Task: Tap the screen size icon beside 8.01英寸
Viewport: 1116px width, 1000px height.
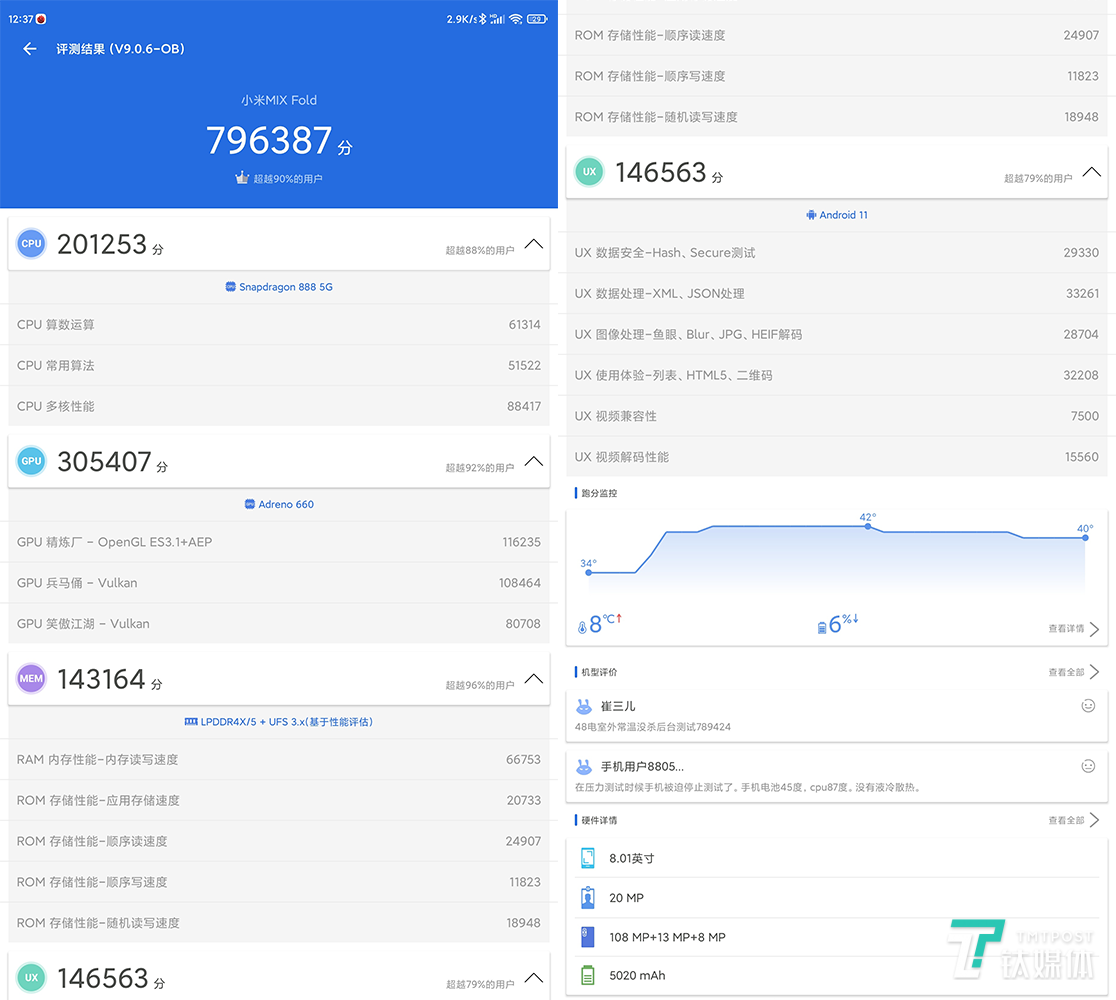Action: click(x=587, y=858)
